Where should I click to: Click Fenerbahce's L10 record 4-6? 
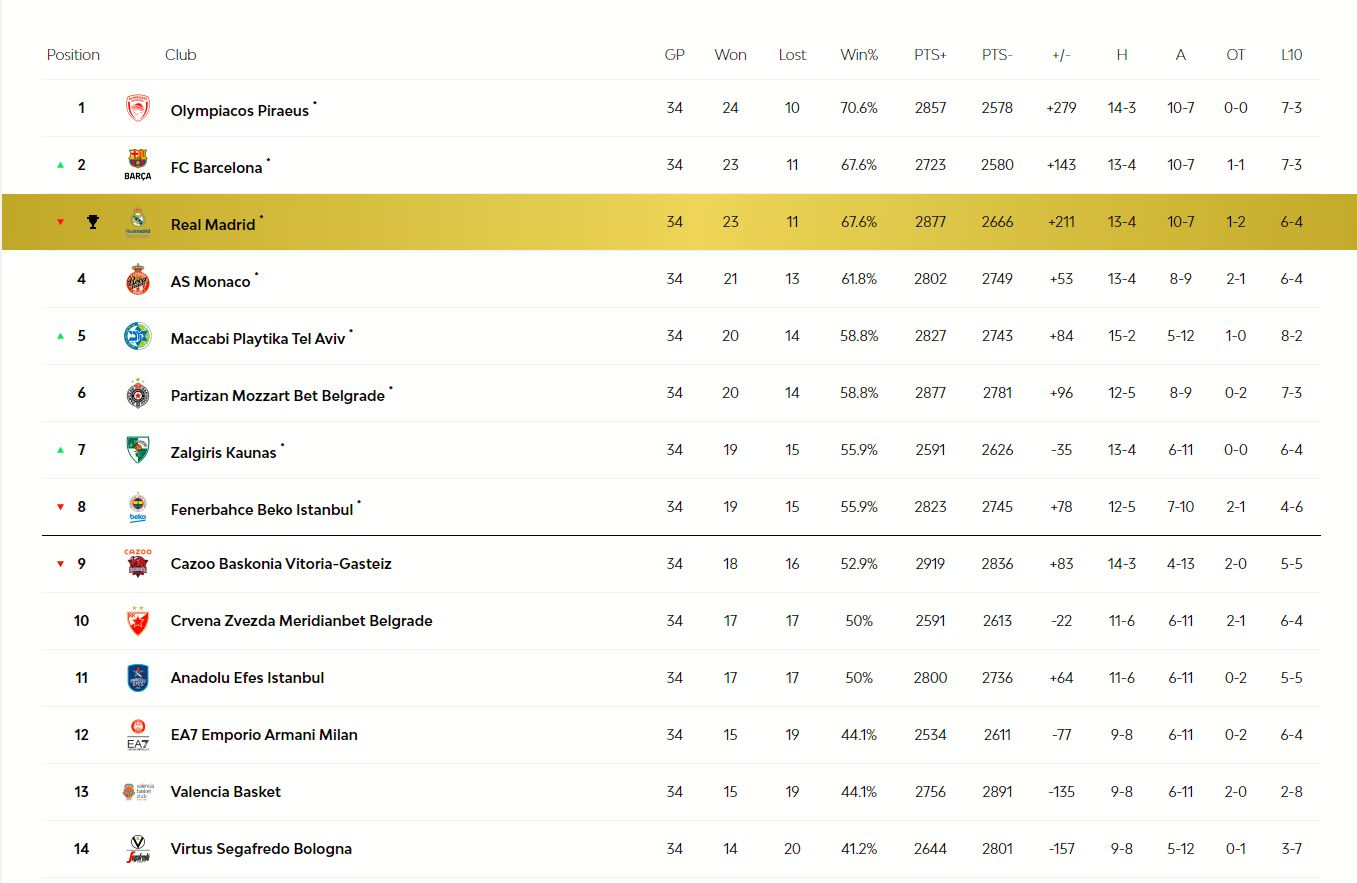pyautogui.click(x=1291, y=507)
